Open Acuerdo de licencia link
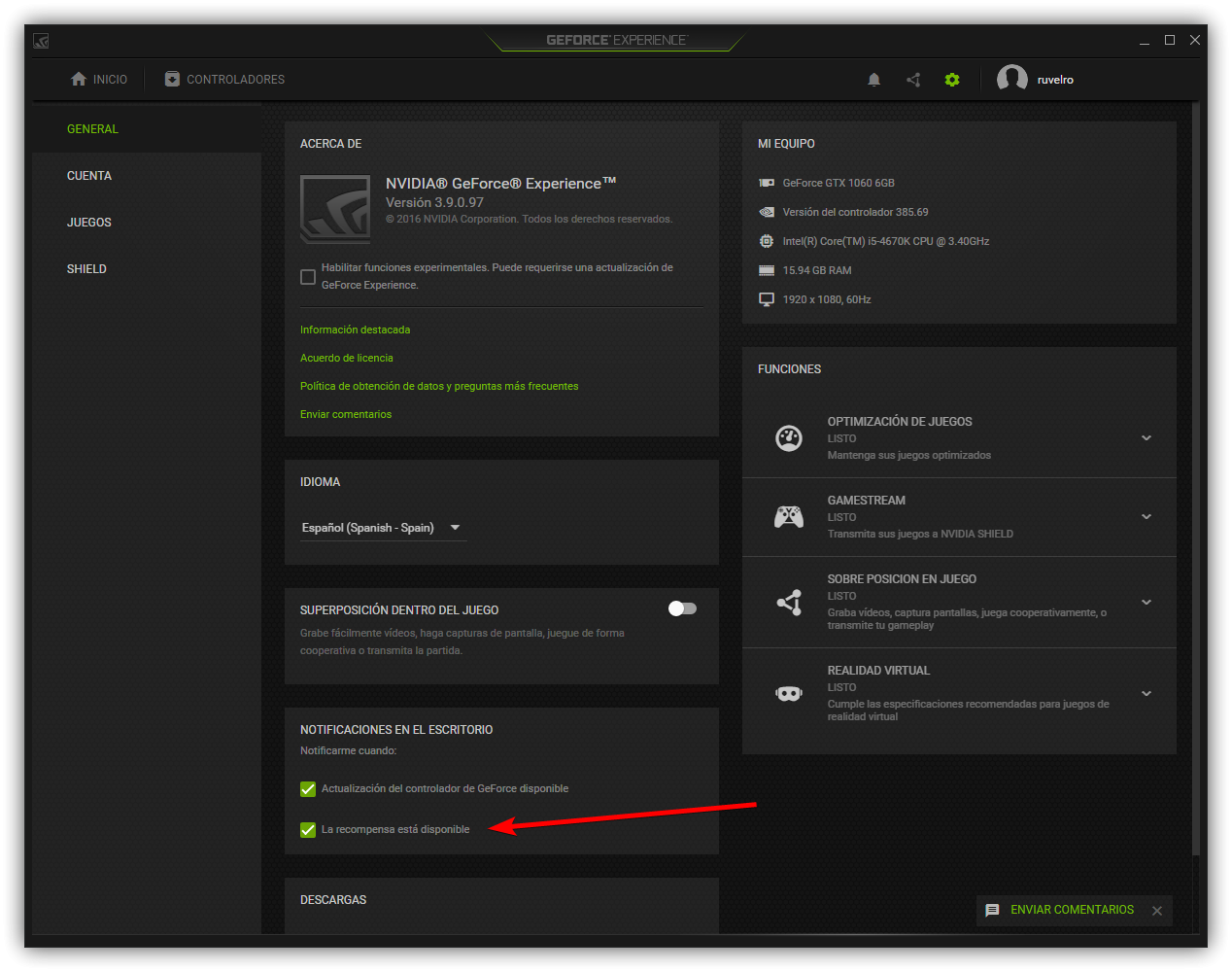The height and width of the screenshot is (972, 1232). [x=347, y=358]
